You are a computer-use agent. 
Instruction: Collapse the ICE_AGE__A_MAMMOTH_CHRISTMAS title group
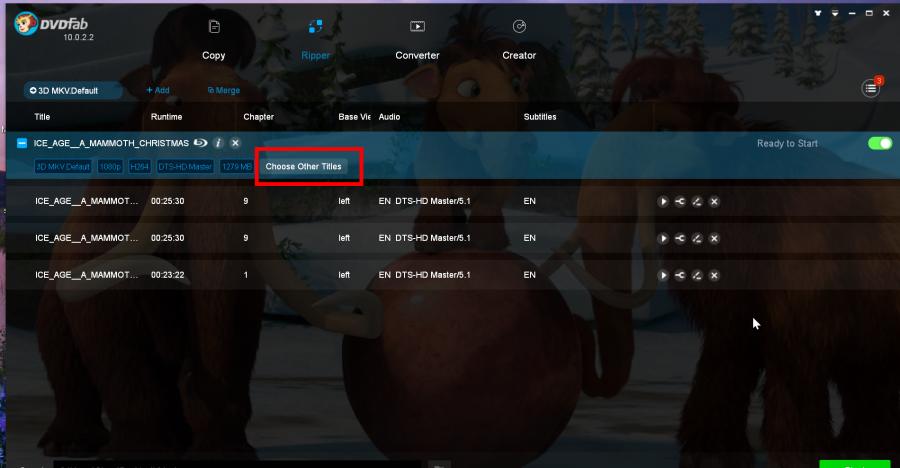tap(22, 143)
